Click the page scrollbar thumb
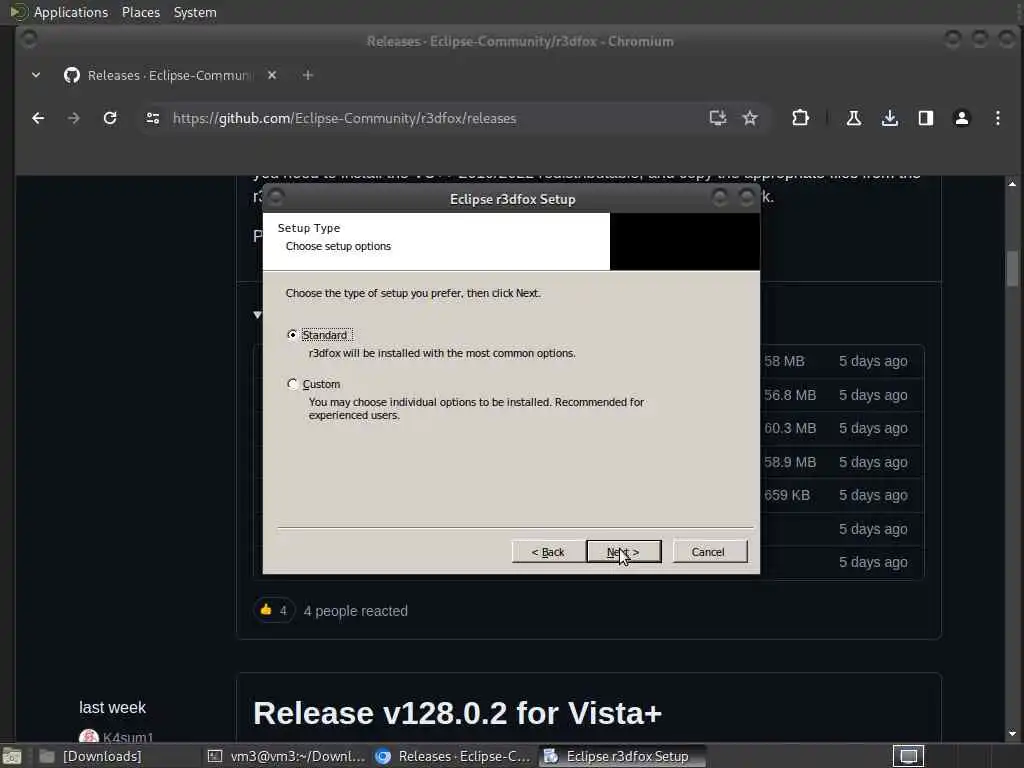The height and width of the screenshot is (768, 1024). coord(1012,269)
